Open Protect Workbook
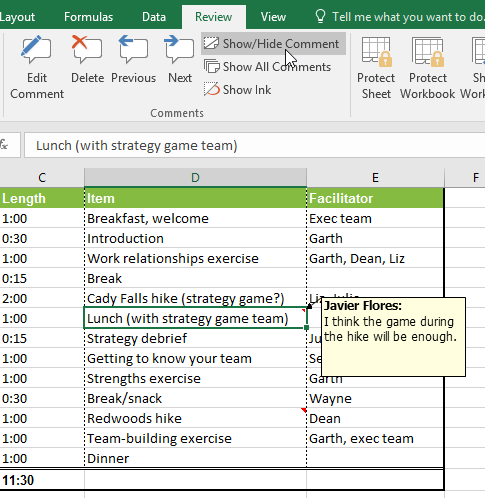Image resolution: width=485 pixels, height=498 pixels. point(427,68)
